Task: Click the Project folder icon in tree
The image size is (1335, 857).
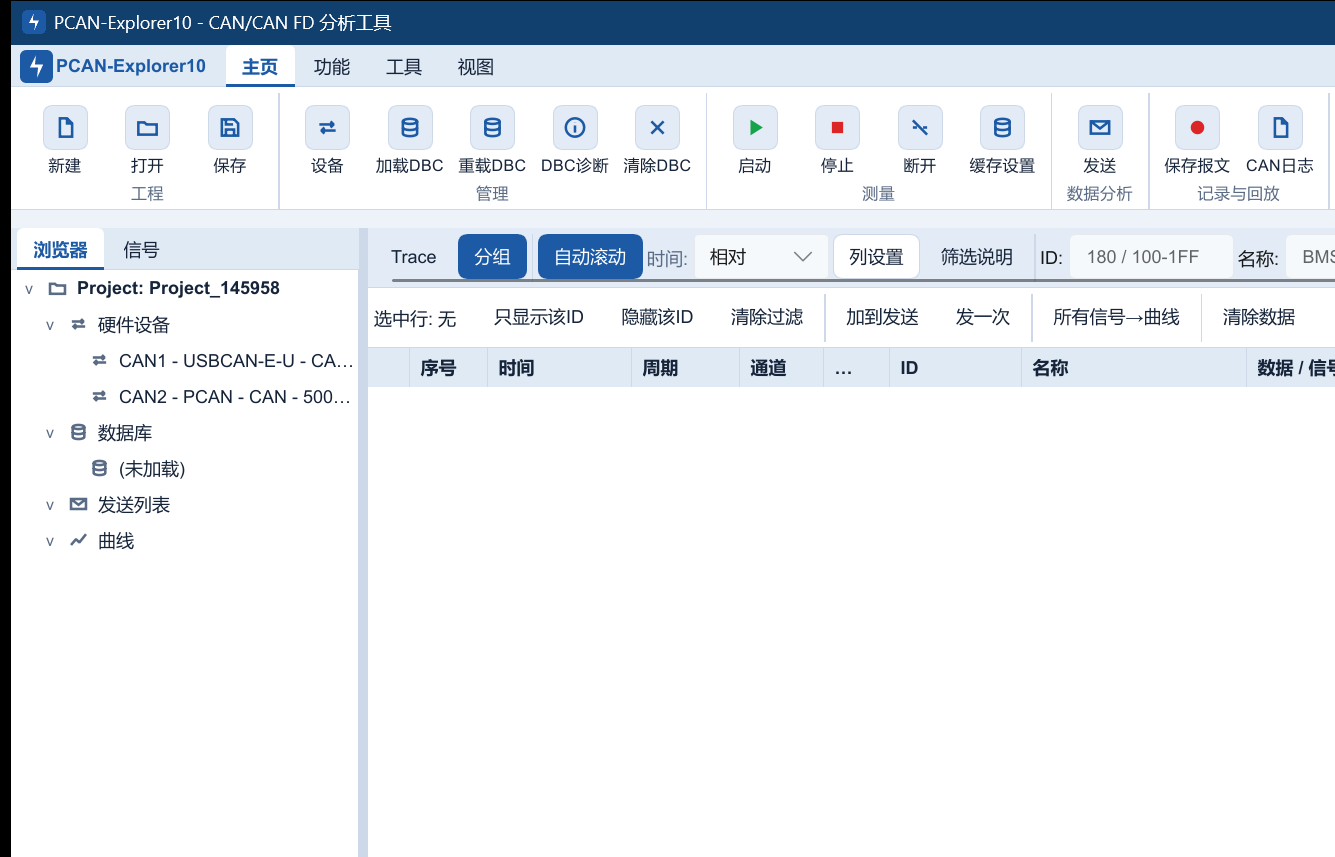Action: pyautogui.click(x=57, y=289)
